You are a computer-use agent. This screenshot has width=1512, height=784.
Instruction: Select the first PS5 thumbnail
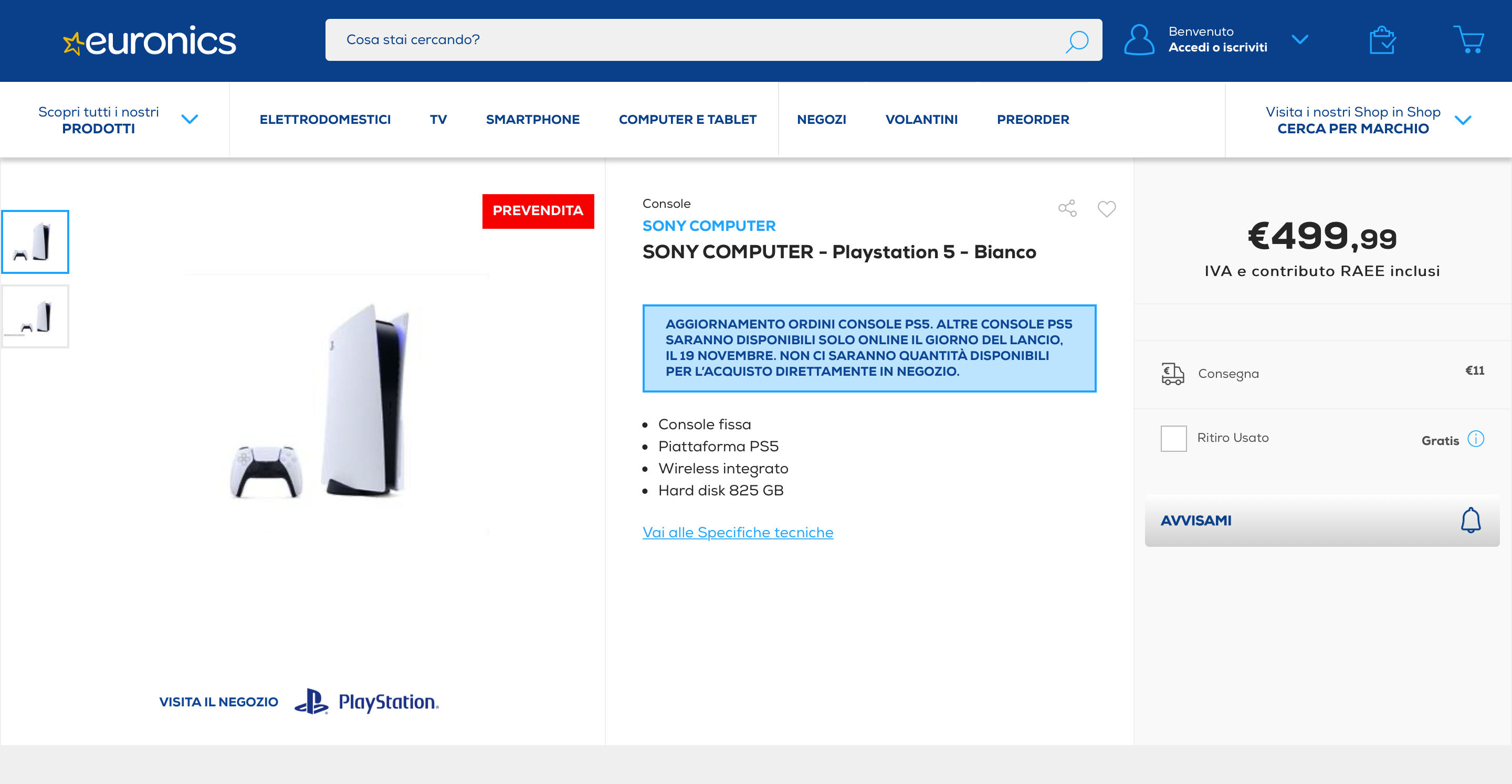tap(35, 242)
